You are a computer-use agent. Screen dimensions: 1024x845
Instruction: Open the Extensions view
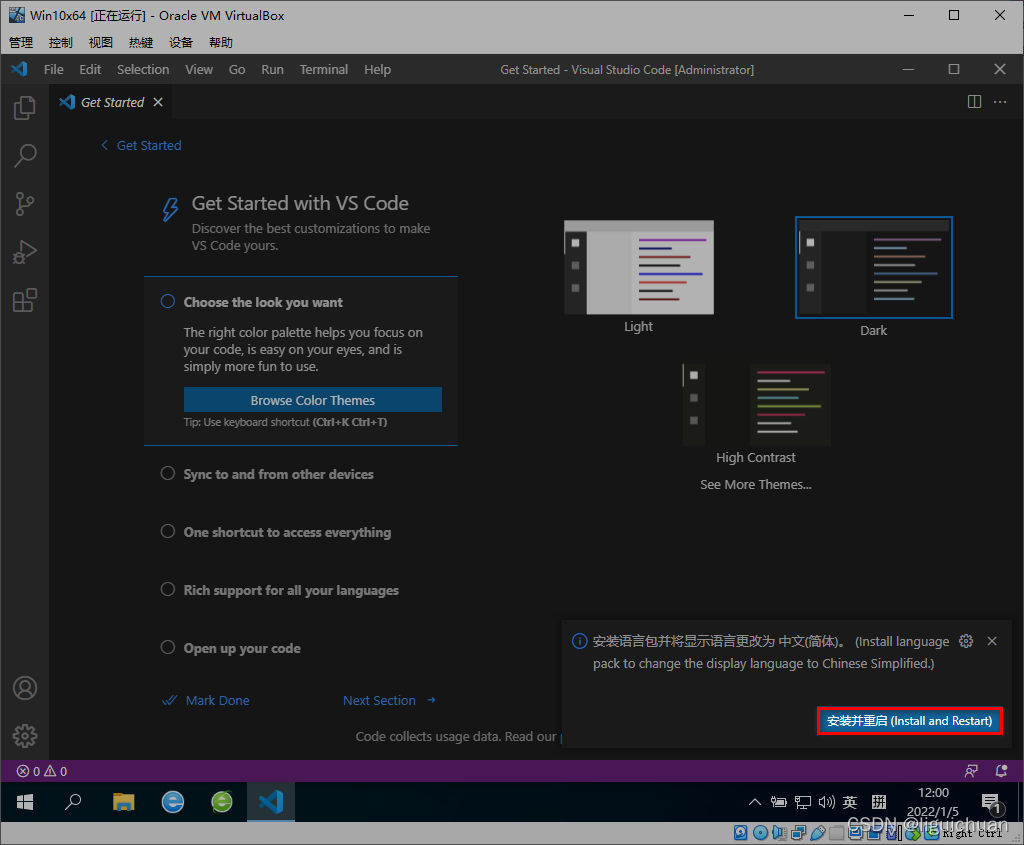[x=25, y=300]
